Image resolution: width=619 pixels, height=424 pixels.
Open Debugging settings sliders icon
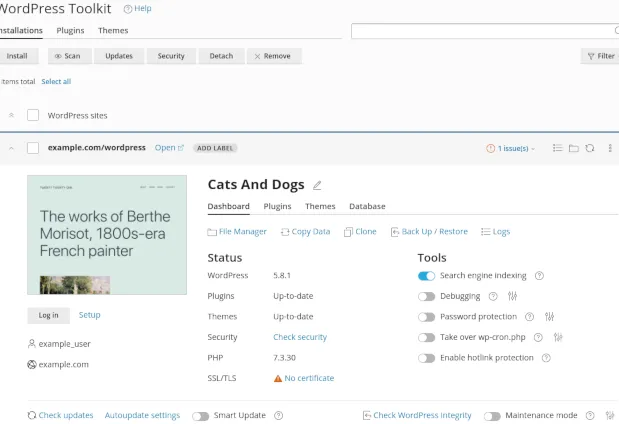tap(512, 296)
